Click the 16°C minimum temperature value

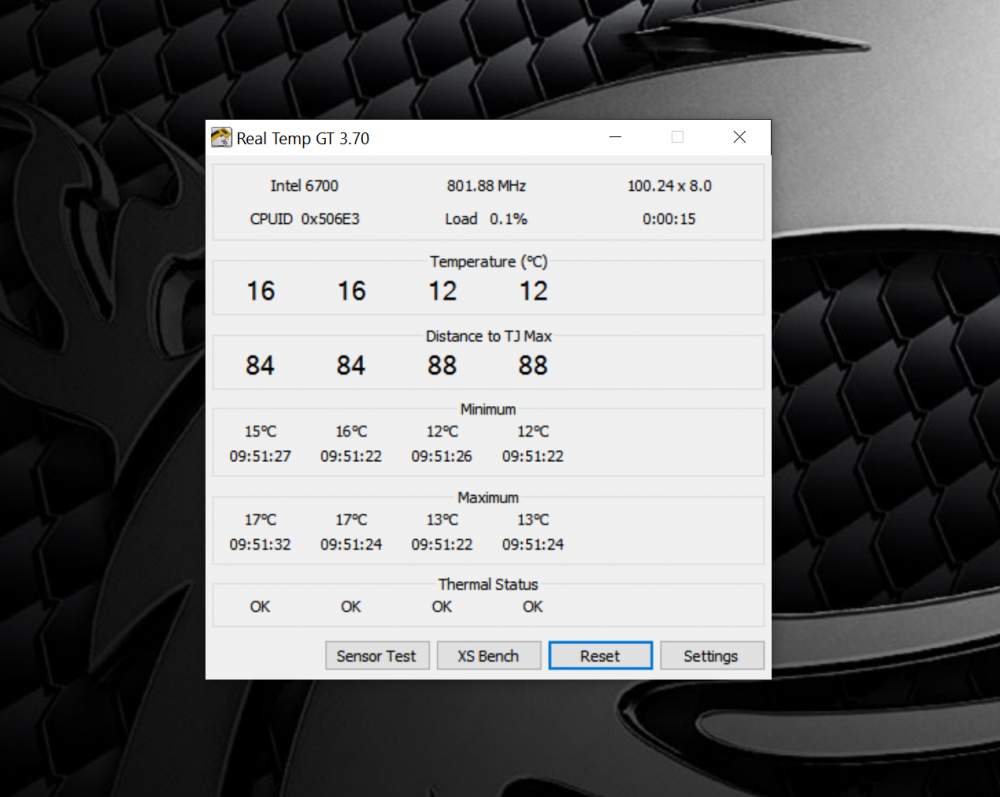pyautogui.click(x=351, y=432)
